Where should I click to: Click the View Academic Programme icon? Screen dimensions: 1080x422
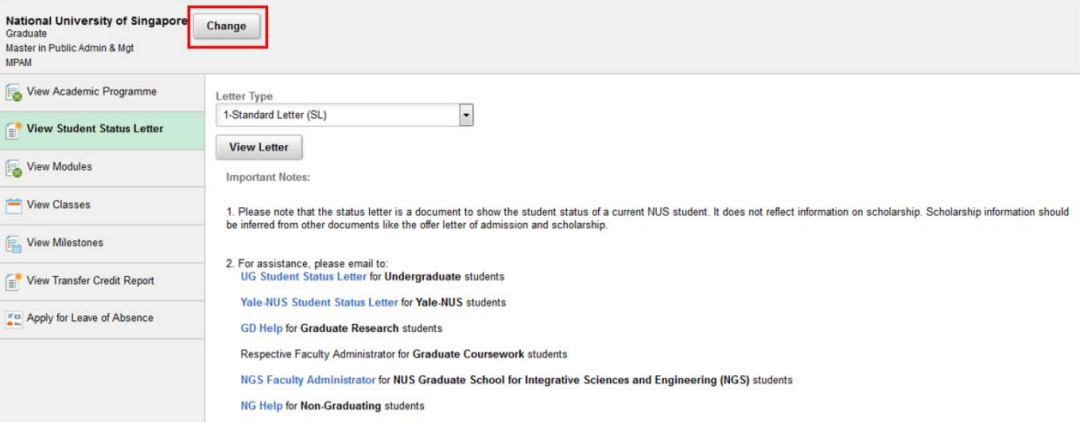click(13, 92)
